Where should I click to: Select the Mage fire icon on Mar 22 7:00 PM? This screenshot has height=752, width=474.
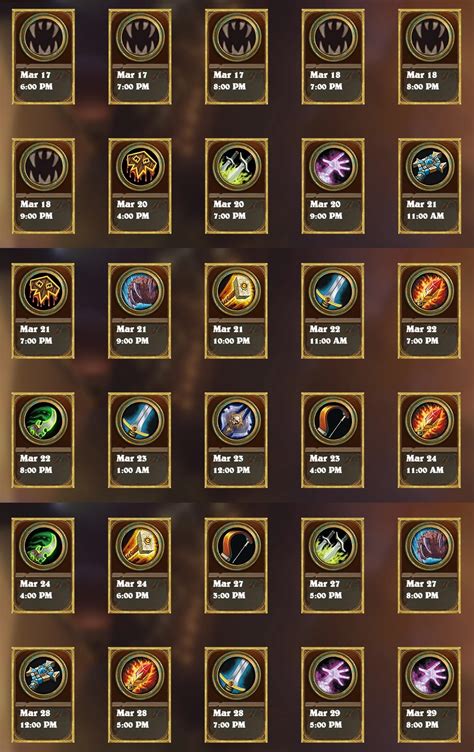pos(429,292)
